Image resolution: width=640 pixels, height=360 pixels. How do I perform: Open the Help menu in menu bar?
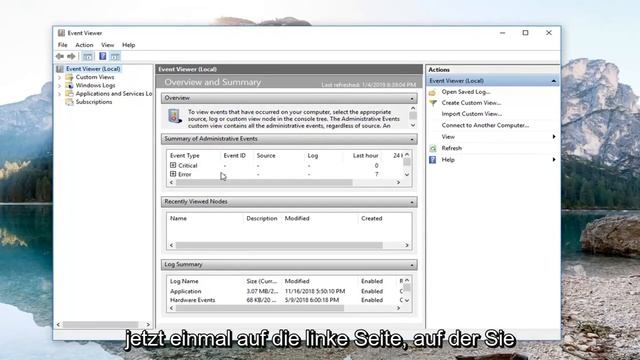(129, 45)
